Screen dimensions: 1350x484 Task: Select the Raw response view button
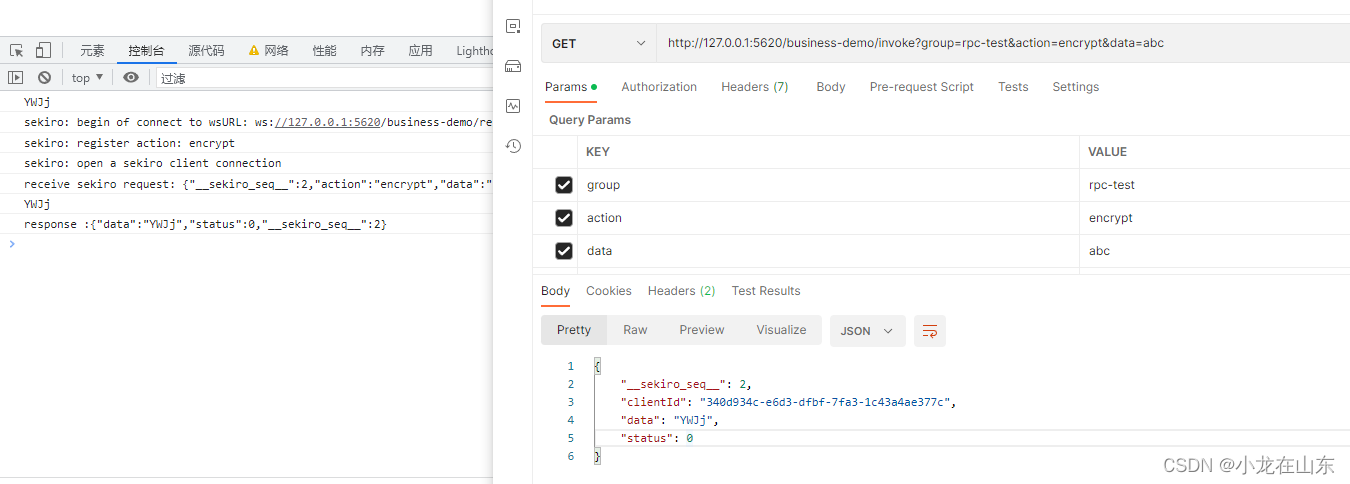coord(635,330)
